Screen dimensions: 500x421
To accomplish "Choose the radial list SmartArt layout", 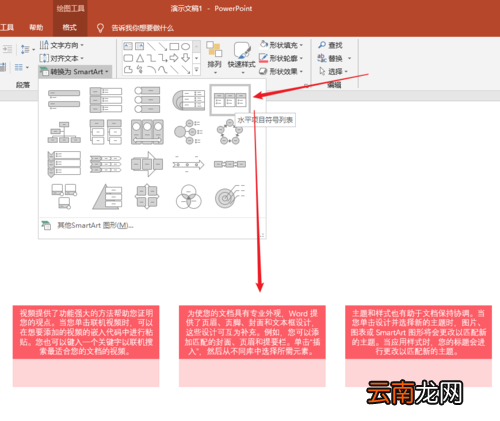I will (189, 132).
